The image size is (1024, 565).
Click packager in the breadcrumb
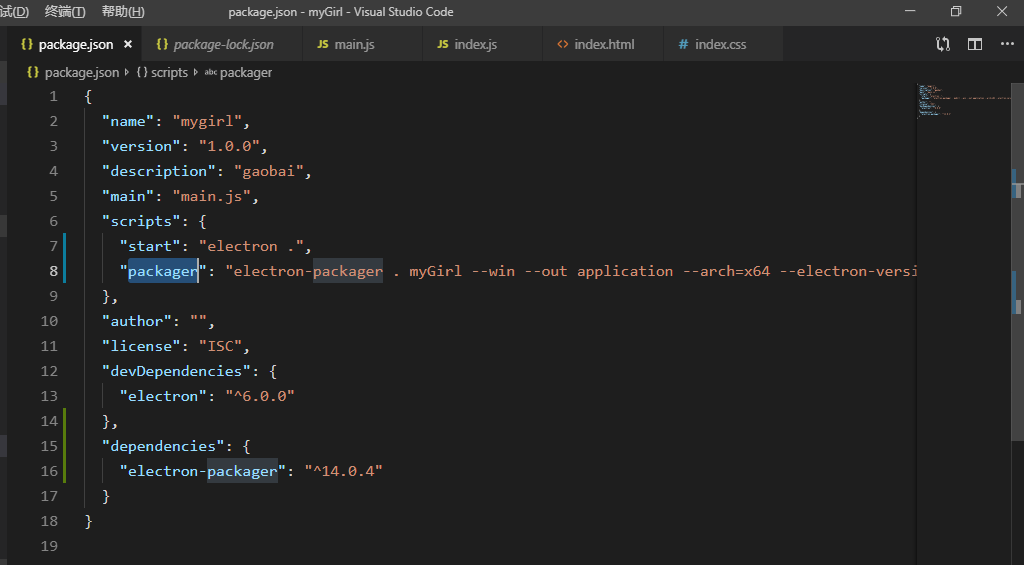click(x=246, y=73)
